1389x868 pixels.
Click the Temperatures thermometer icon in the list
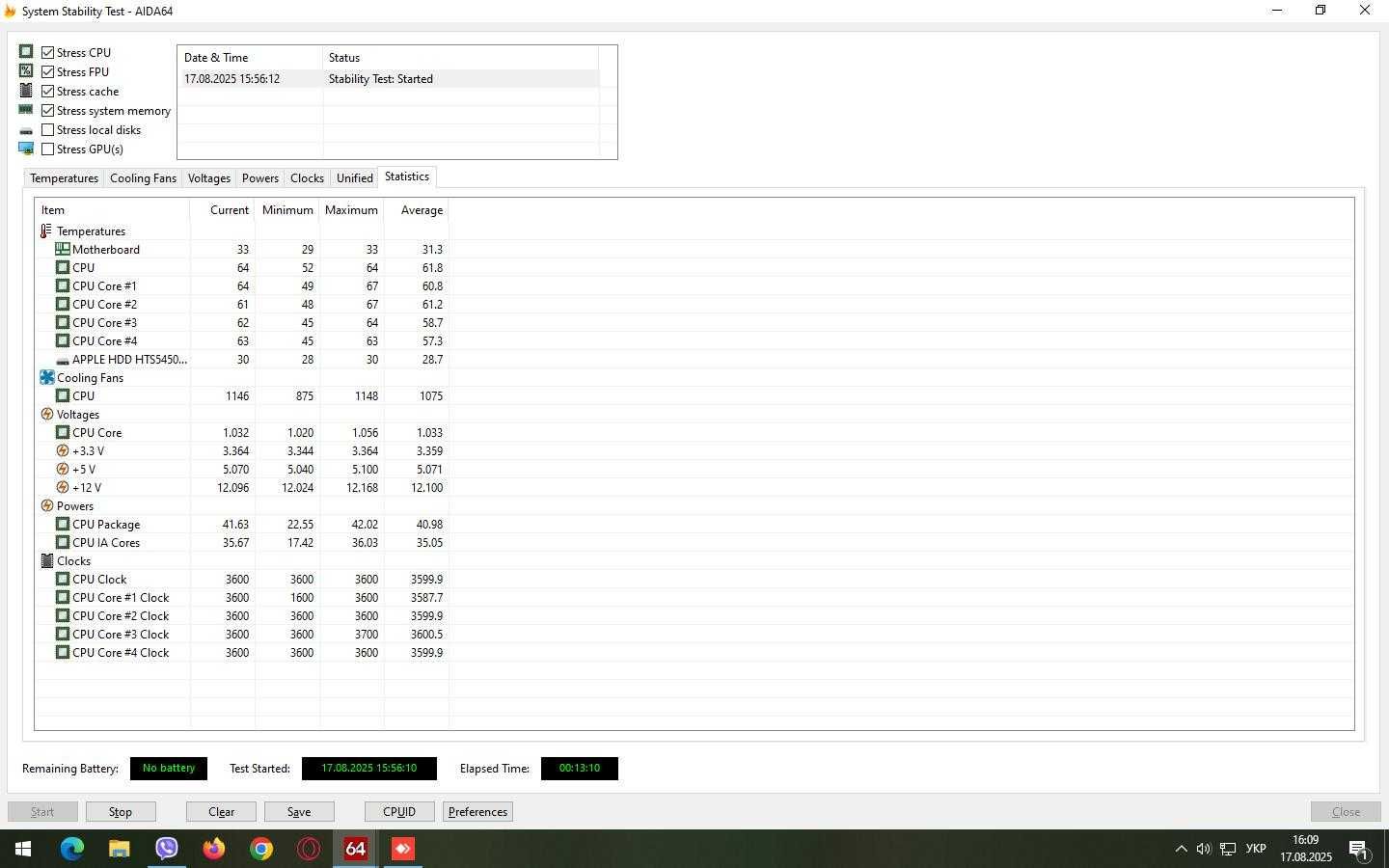coord(46,231)
